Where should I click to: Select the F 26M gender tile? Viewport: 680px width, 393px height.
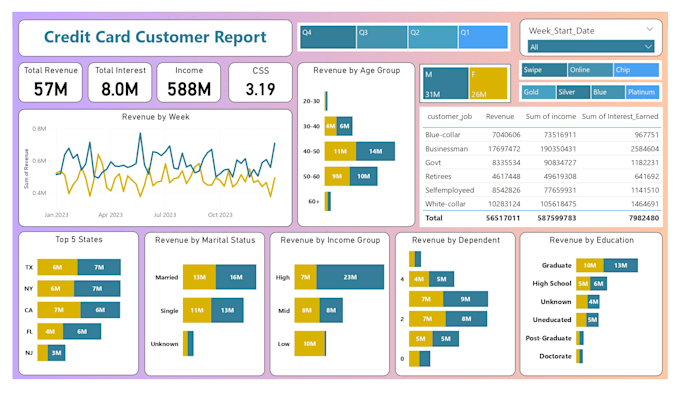[x=488, y=84]
